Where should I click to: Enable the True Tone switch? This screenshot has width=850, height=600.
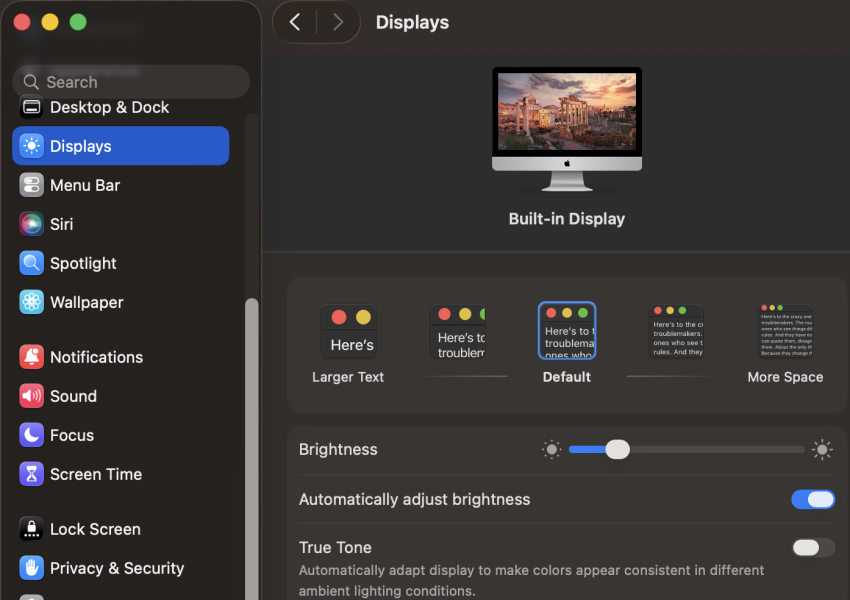point(812,547)
